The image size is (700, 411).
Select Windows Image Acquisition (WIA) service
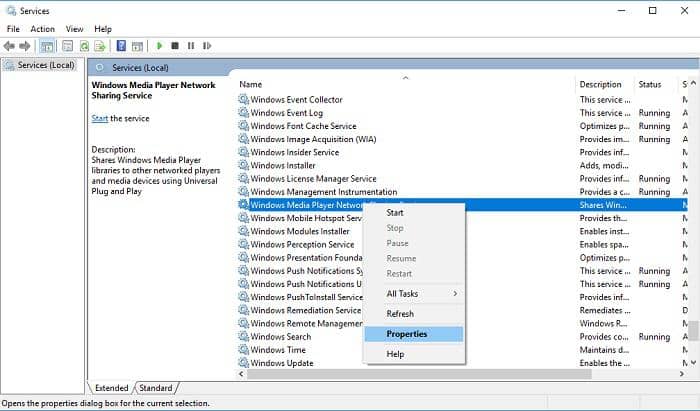[462, 139]
